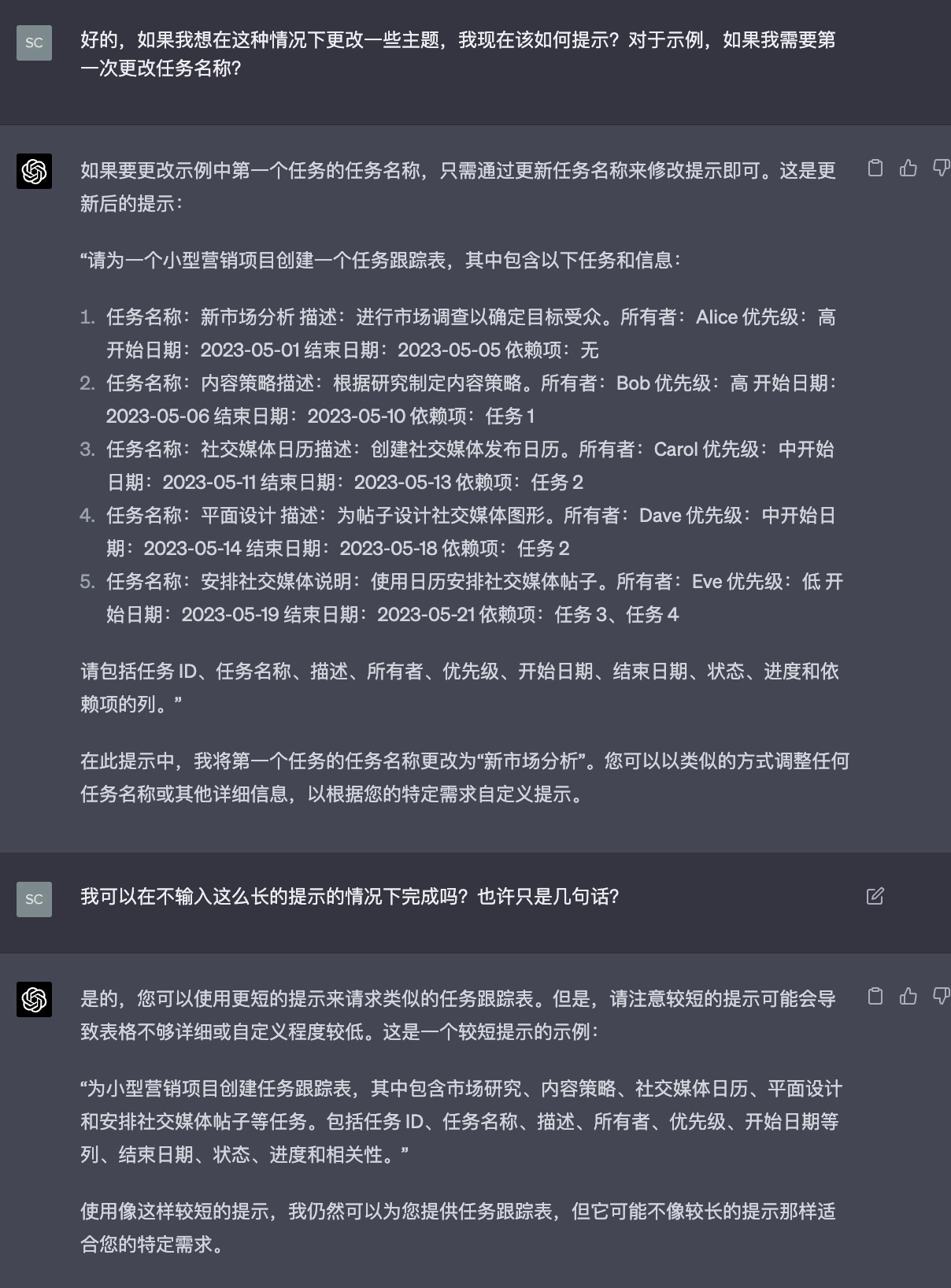Screen dimensions: 951x1288
Task: Like the response with the numbered task list
Action: pos(908,168)
